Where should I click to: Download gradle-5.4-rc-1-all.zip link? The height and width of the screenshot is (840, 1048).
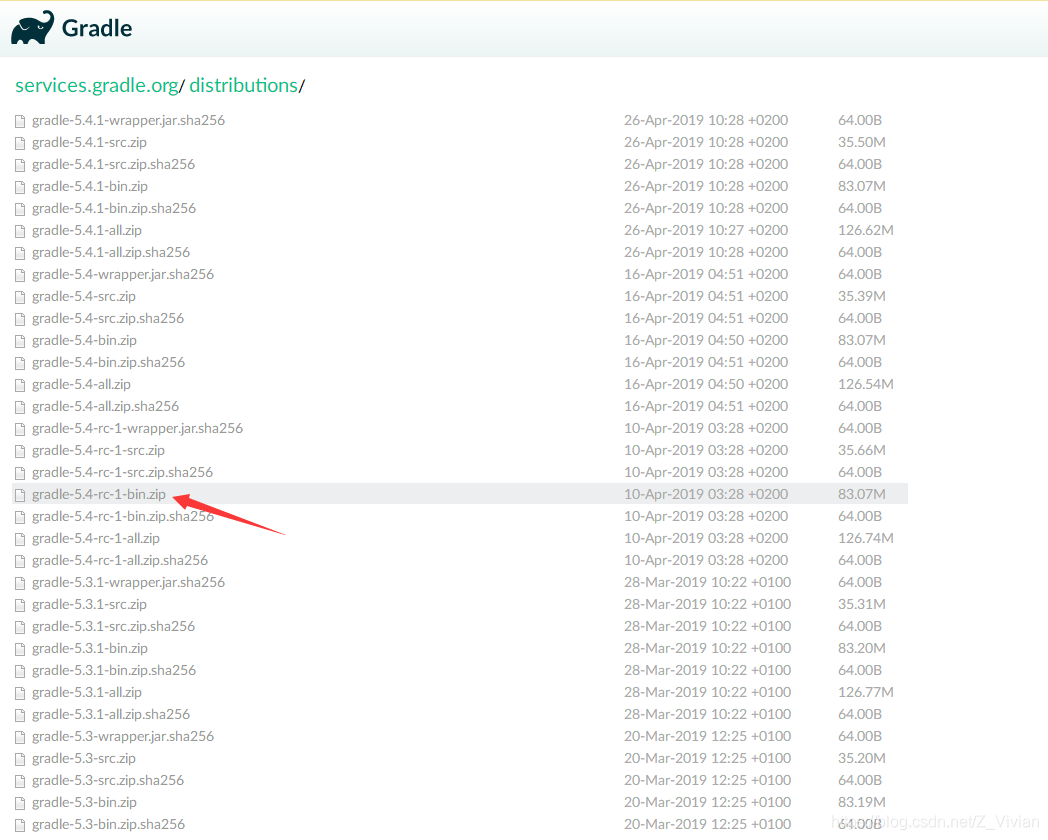(x=96, y=539)
